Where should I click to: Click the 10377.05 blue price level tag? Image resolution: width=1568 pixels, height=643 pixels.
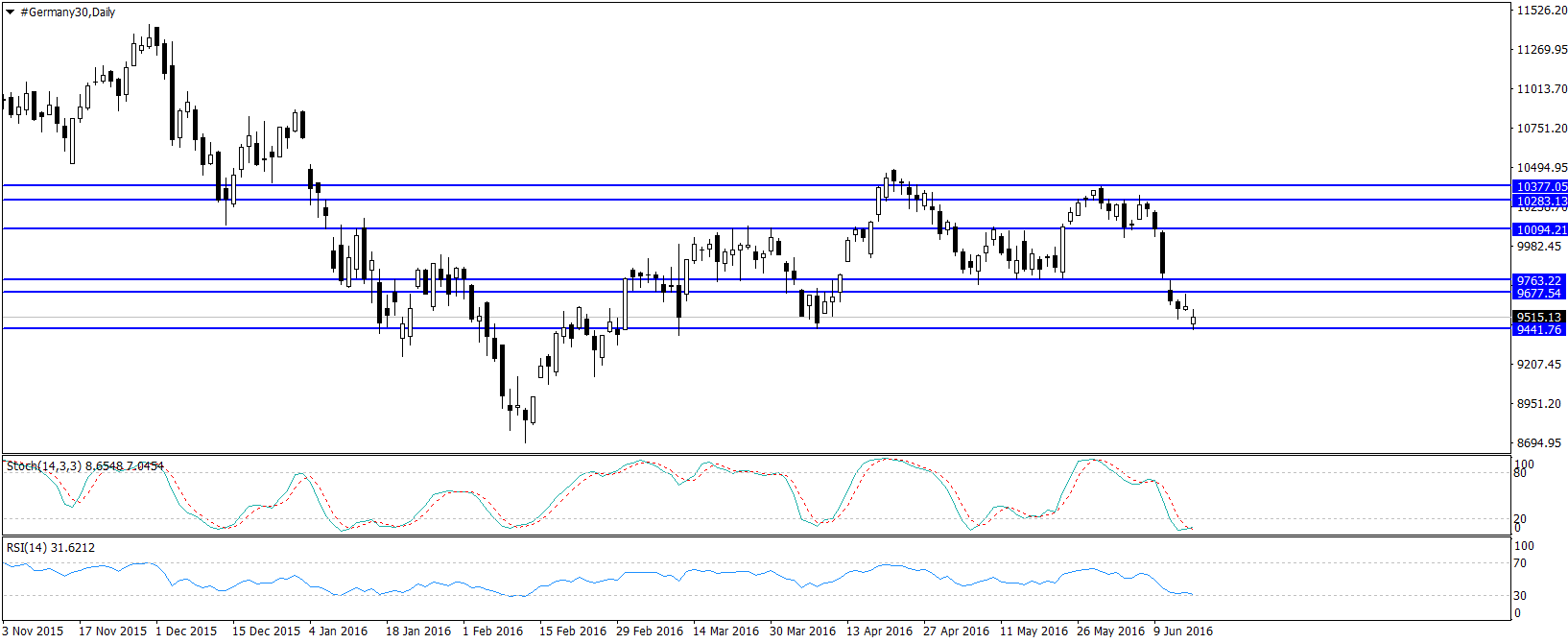(x=1541, y=187)
